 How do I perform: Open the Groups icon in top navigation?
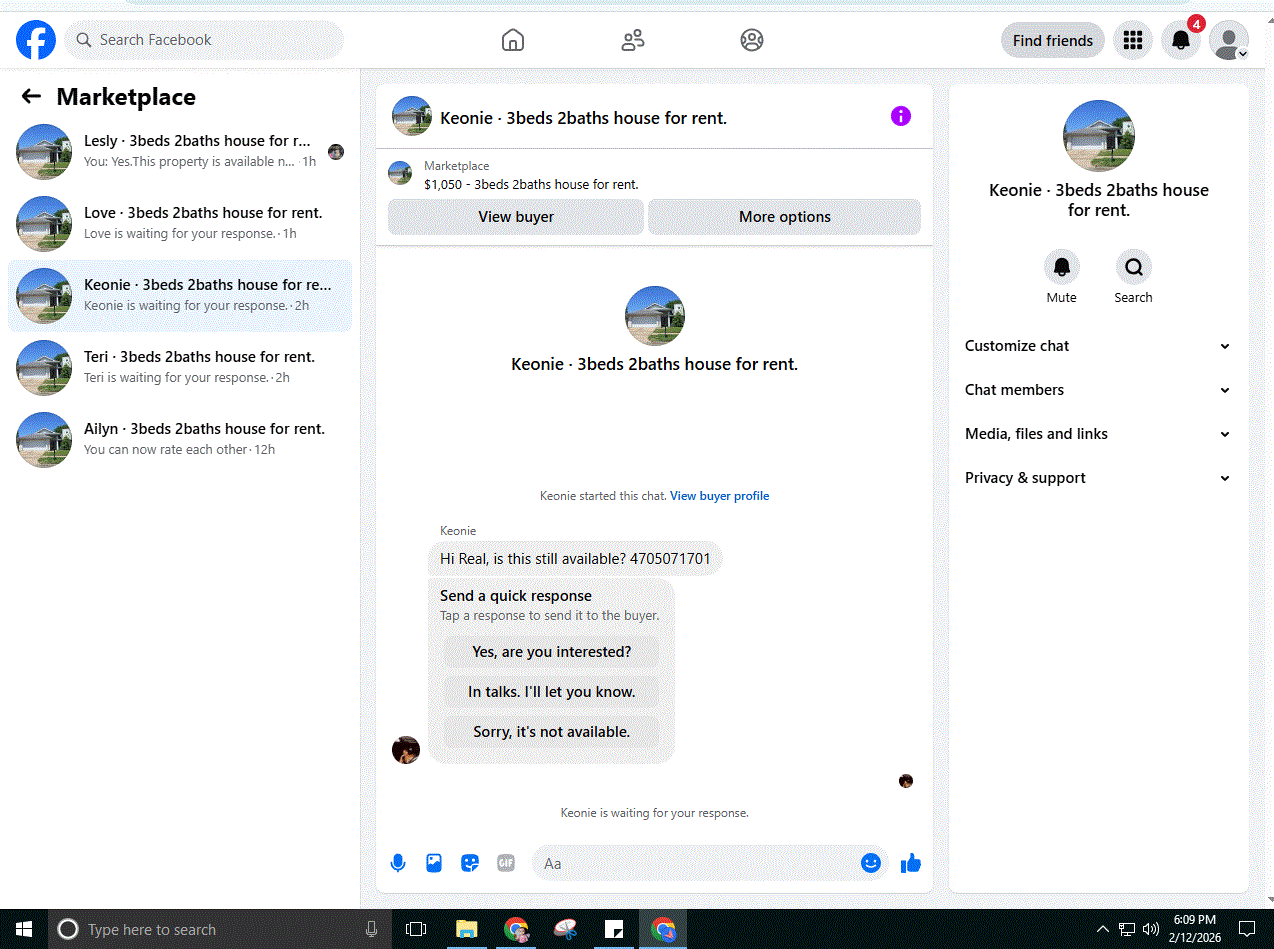(752, 40)
